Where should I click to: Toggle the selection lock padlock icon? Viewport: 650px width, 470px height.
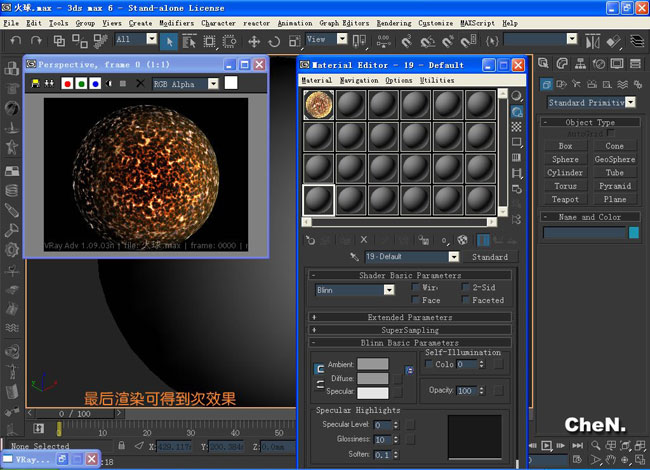(121, 446)
